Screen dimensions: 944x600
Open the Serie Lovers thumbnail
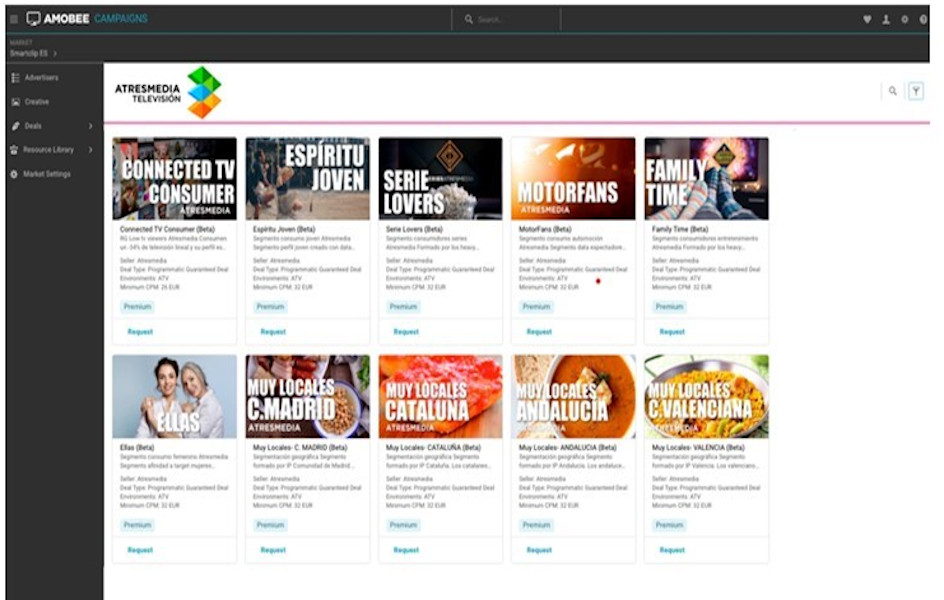440,178
